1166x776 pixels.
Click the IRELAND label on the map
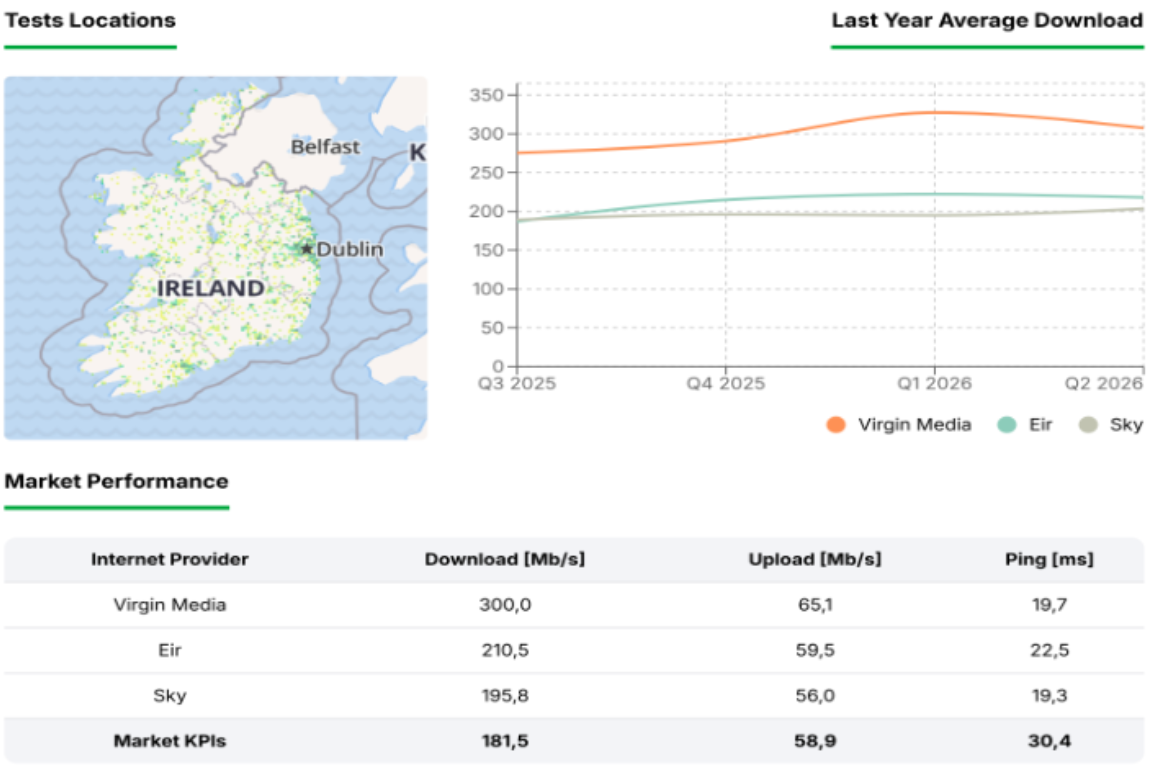coord(210,288)
